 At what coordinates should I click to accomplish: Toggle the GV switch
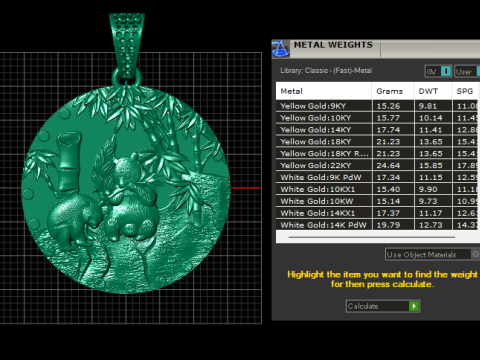tap(438, 71)
